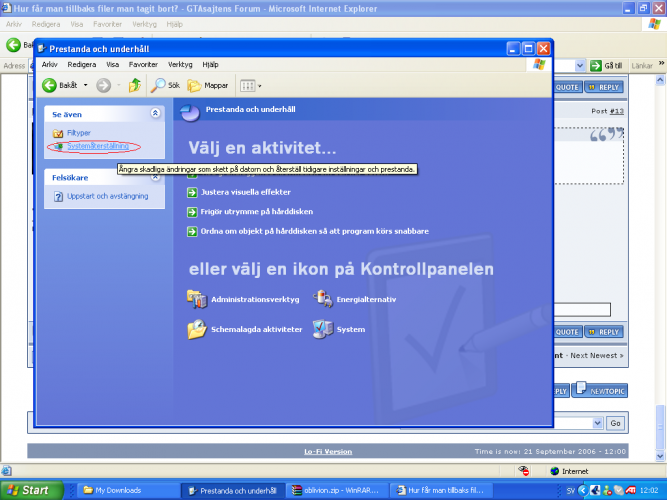Go up one folder level icon
The image size is (667, 500).
pyautogui.click(x=134, y=86)
